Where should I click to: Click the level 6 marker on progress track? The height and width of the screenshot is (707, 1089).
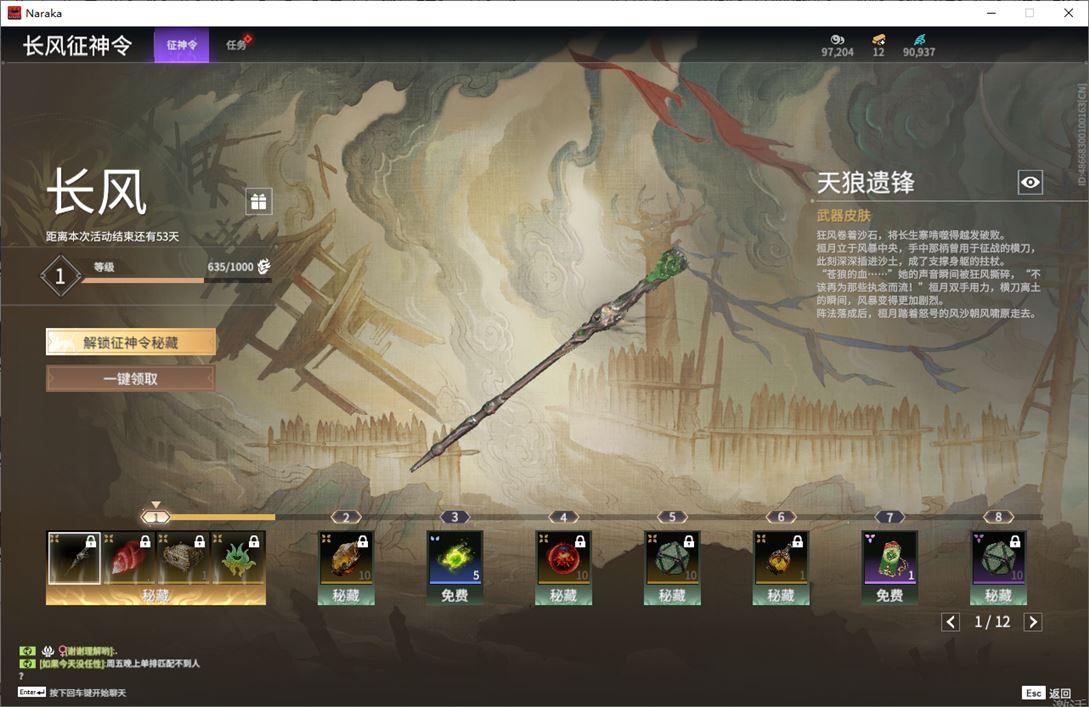click(x=781, y=517)
